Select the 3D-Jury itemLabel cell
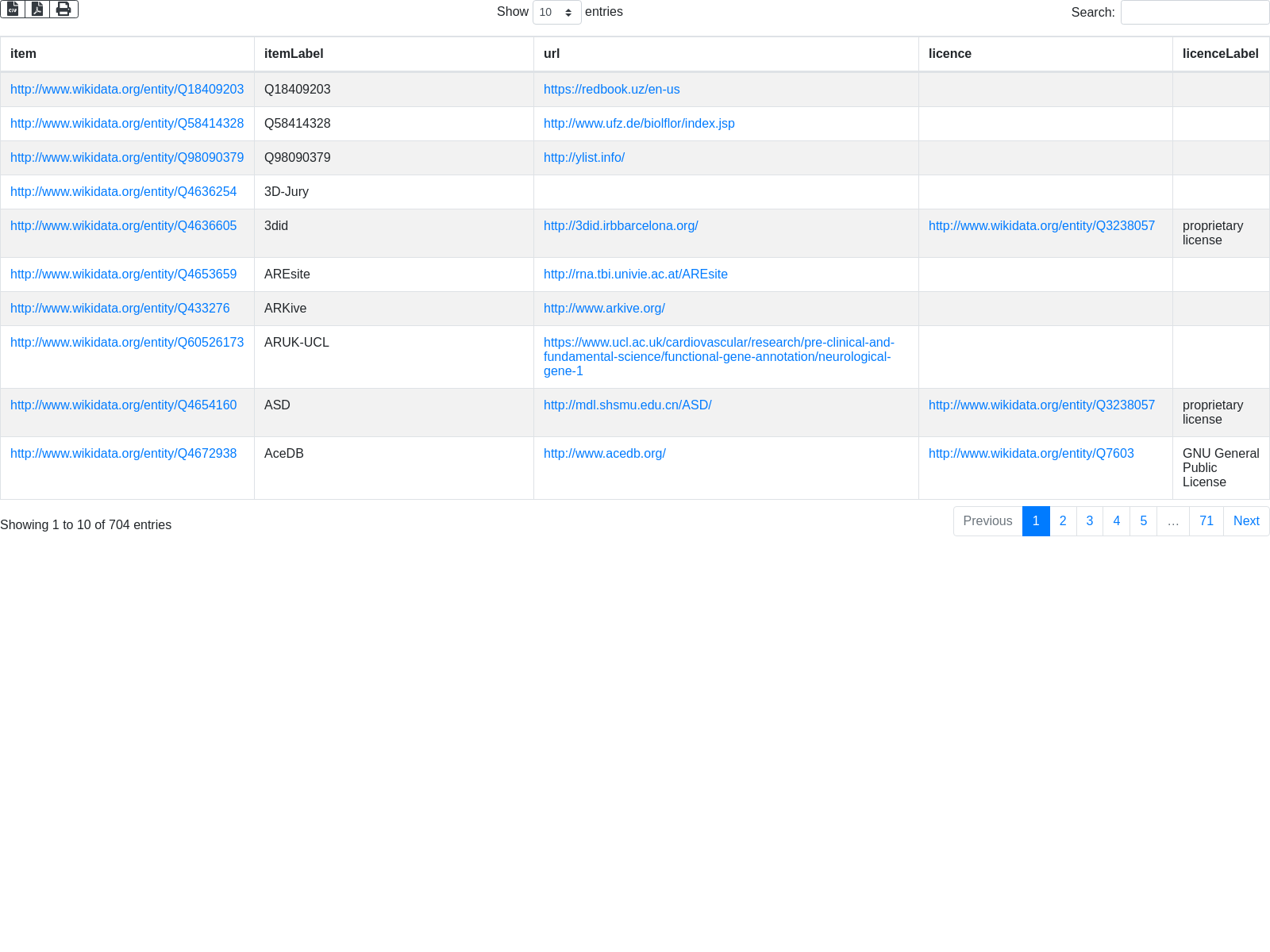This screenshot has height=952, width=1270. pyautogui.click(x=394, y=192)
